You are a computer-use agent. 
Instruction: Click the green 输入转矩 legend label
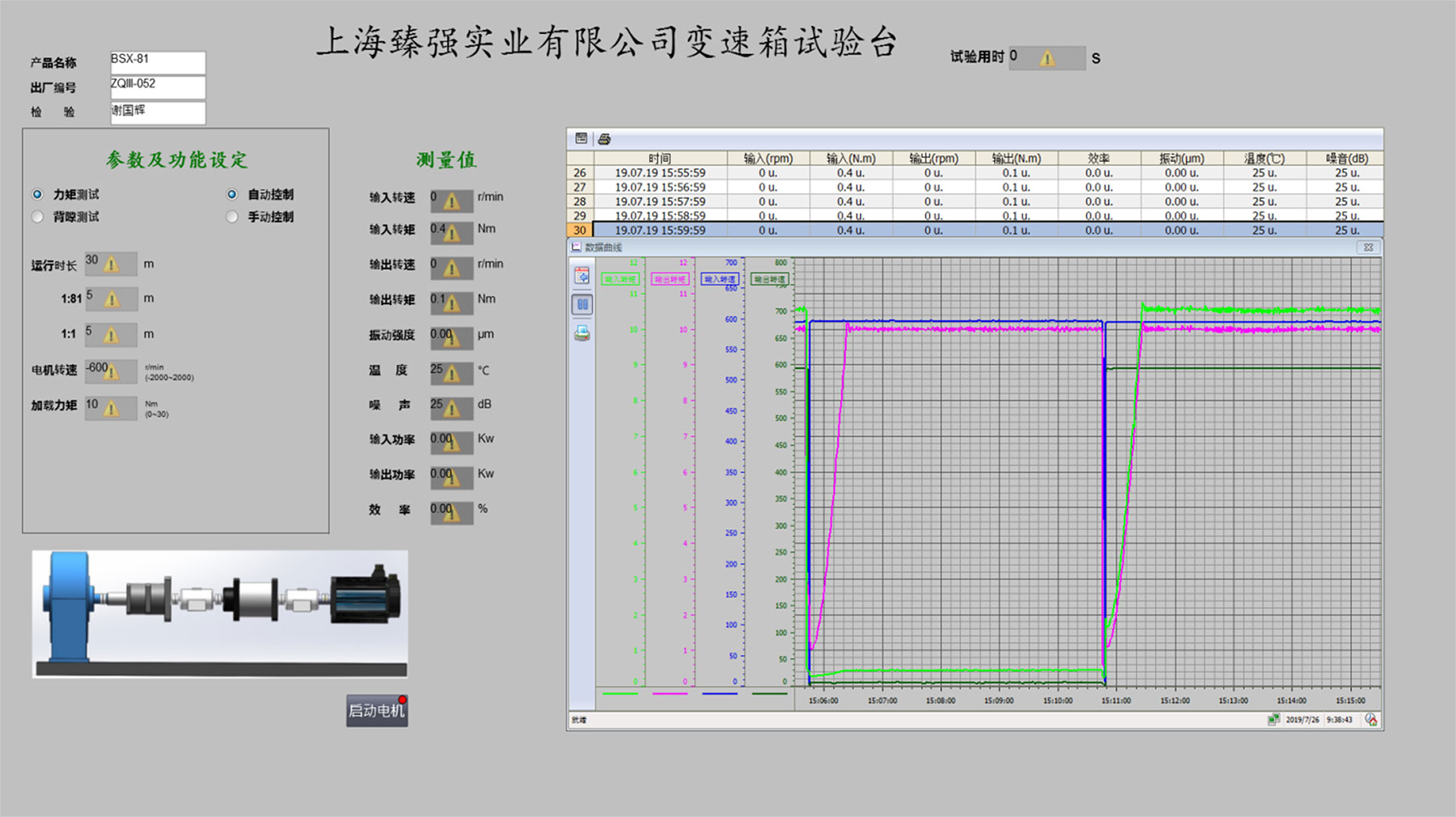[620, 279]
